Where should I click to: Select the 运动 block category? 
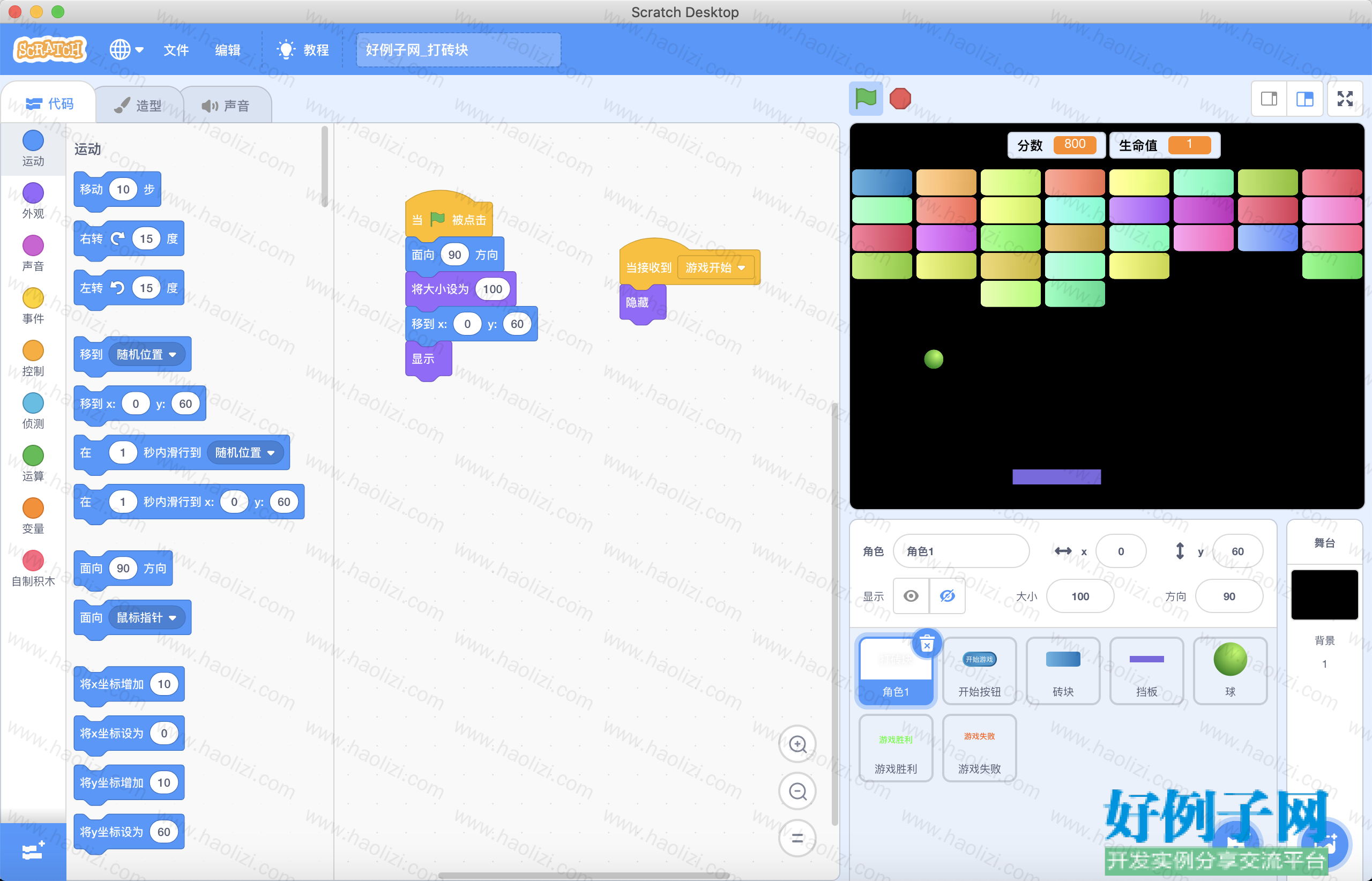point(33,149)
